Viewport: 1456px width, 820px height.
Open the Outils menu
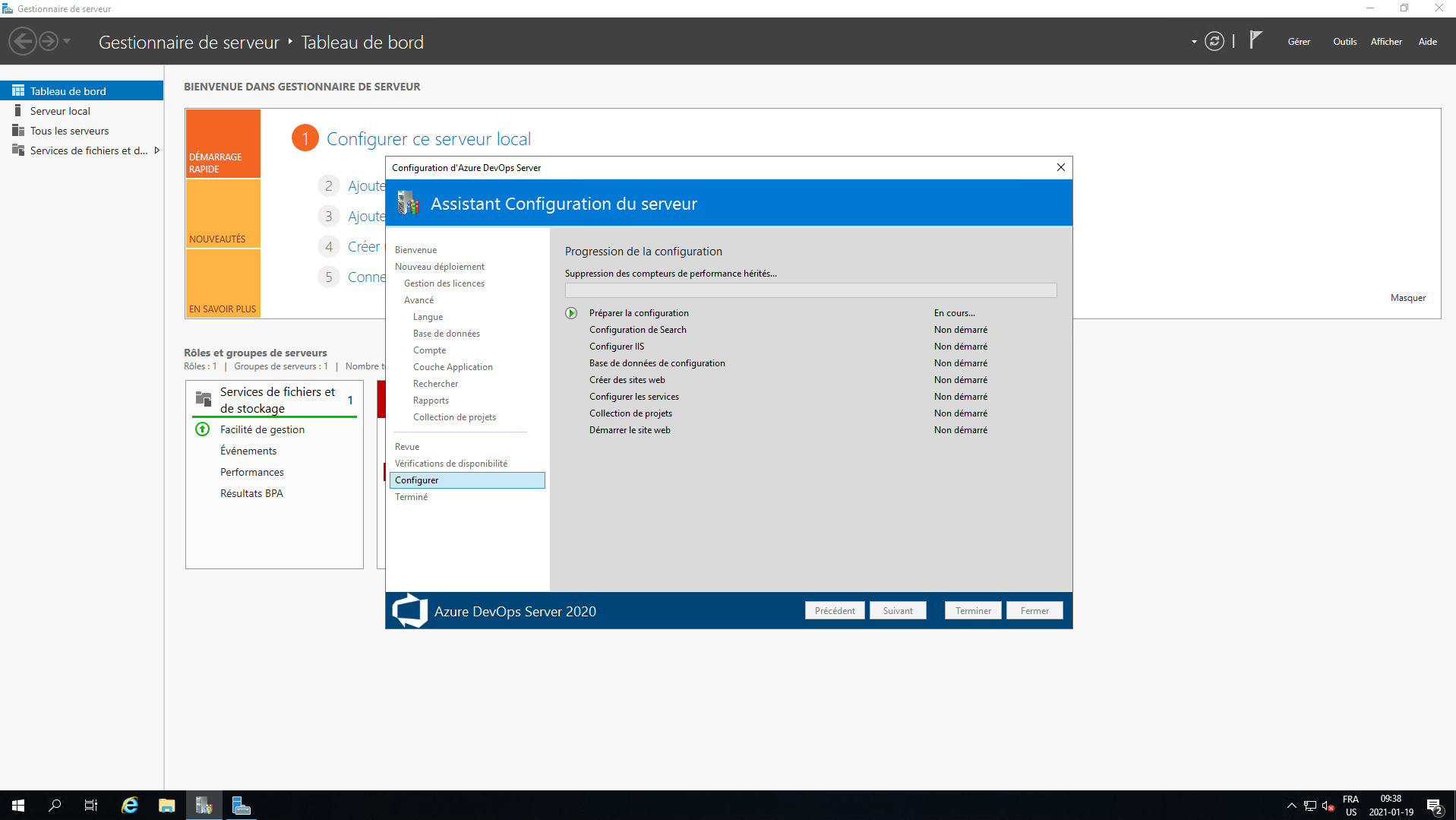[1344, 42]
